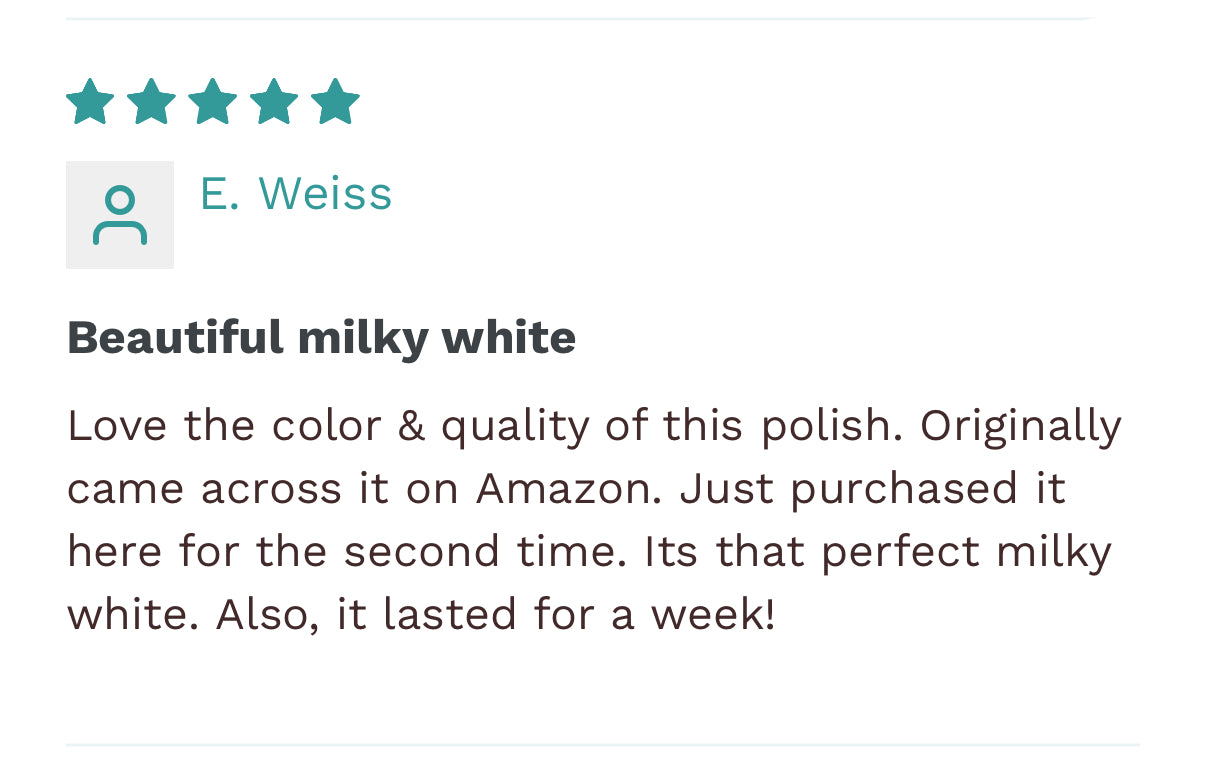Click the fifth, last rating star
Viewport: 1206px width, 782px height.
coord(334,102)
